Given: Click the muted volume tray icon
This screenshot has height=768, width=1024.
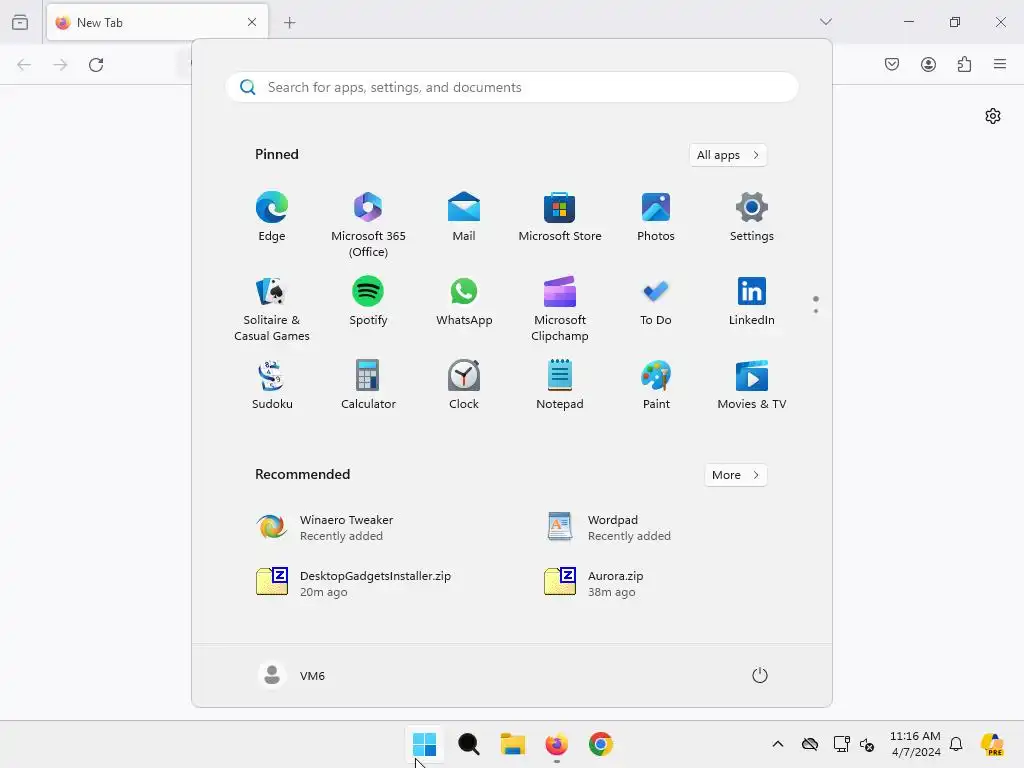Looking at the screenshot, I should point(867,744).
